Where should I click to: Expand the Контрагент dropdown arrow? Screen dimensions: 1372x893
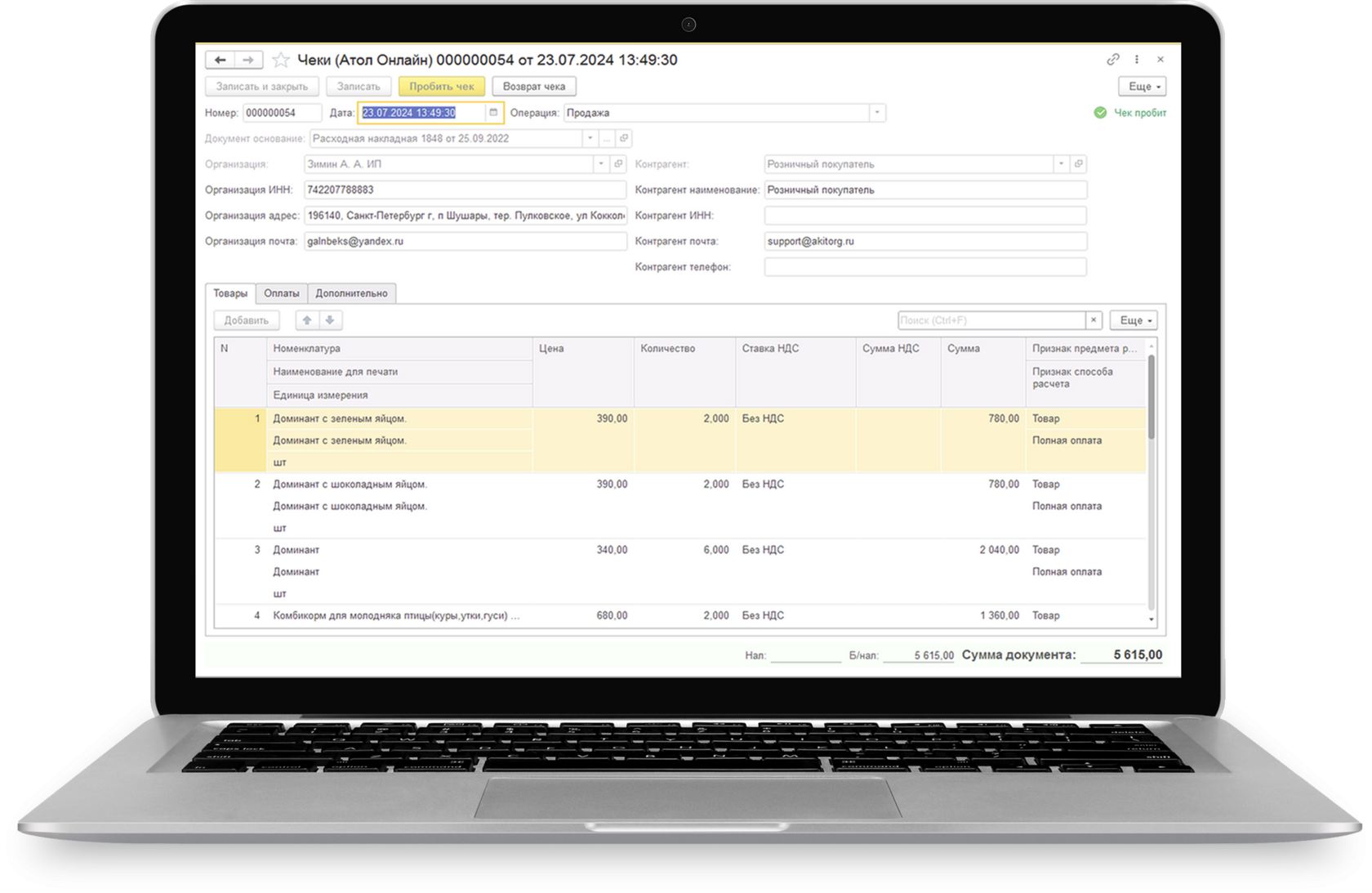click(1061, 164)
